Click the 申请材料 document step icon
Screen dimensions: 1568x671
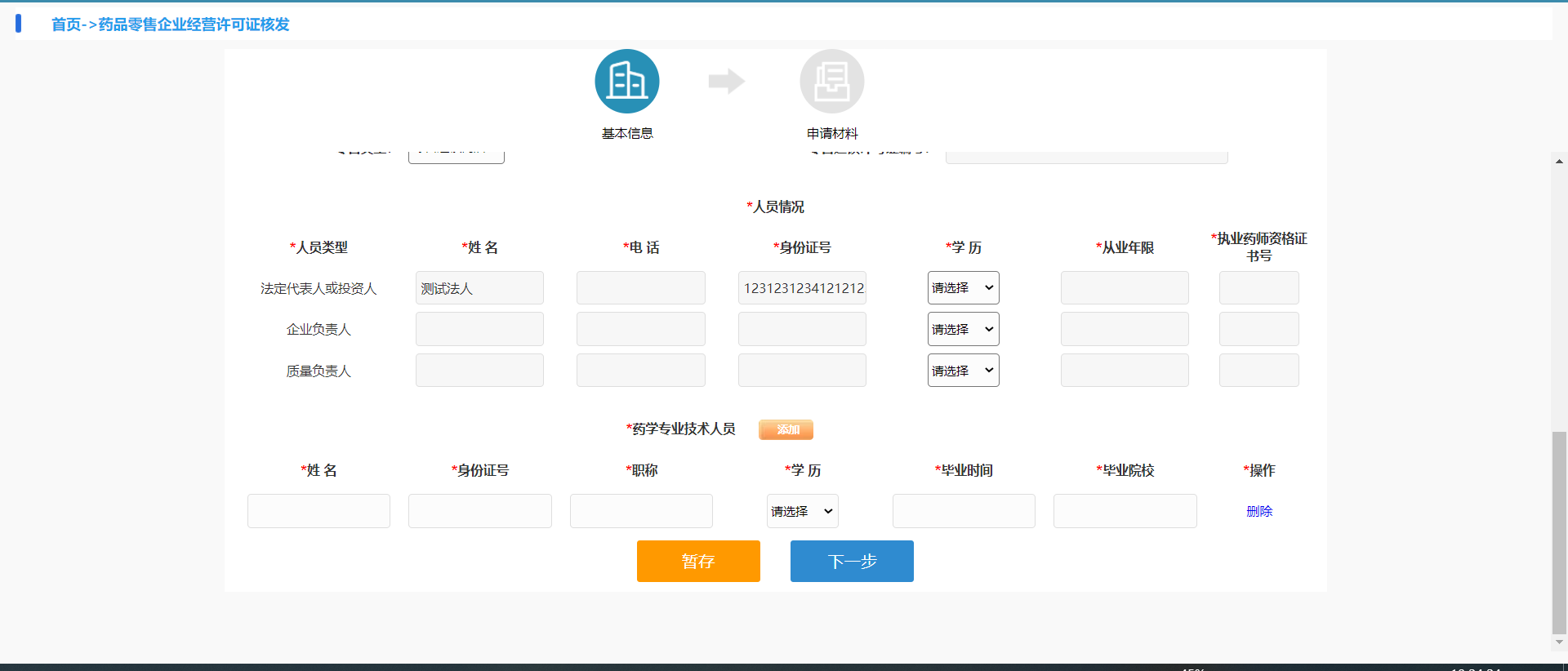[x=831, y=82]
